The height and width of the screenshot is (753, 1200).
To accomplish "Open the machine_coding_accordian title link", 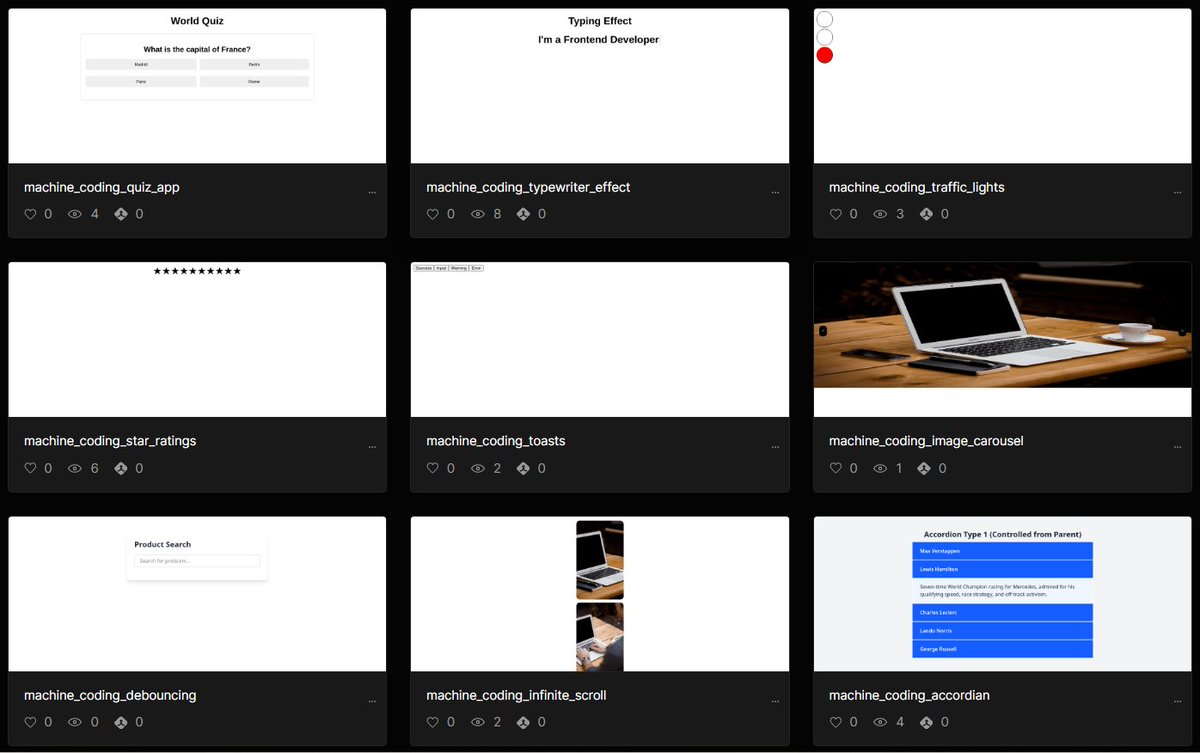I will pos(910,695).
